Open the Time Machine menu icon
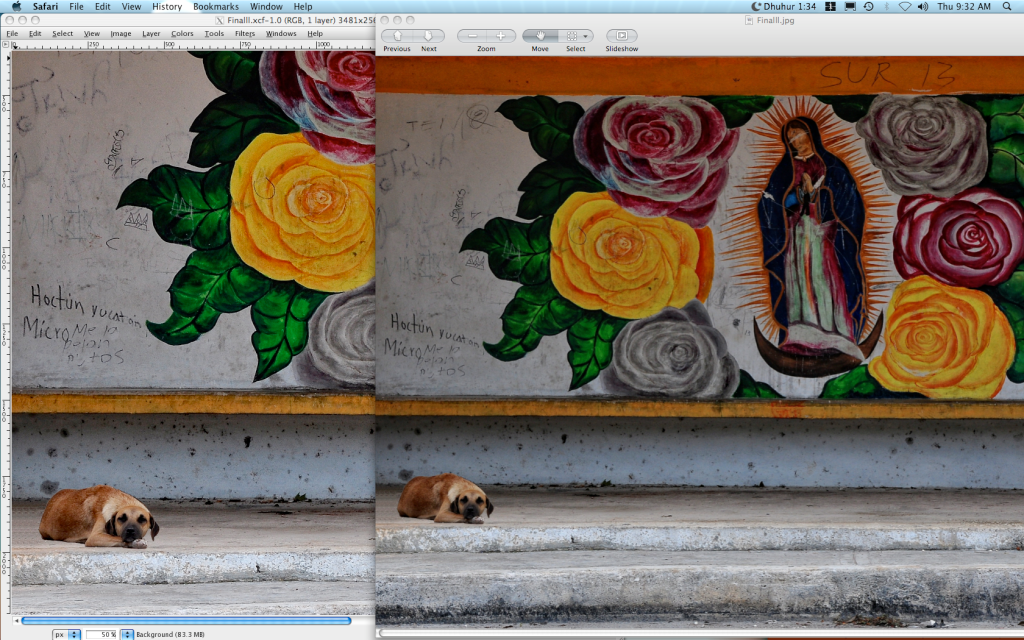 pos(869,7)
